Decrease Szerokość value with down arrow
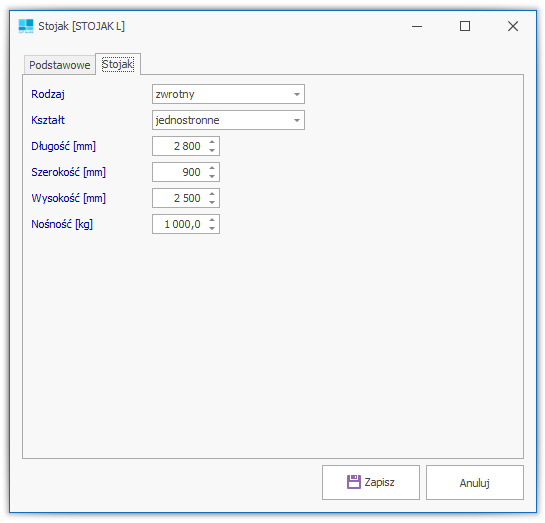The image size is (545, 523). tap(212, 177)
